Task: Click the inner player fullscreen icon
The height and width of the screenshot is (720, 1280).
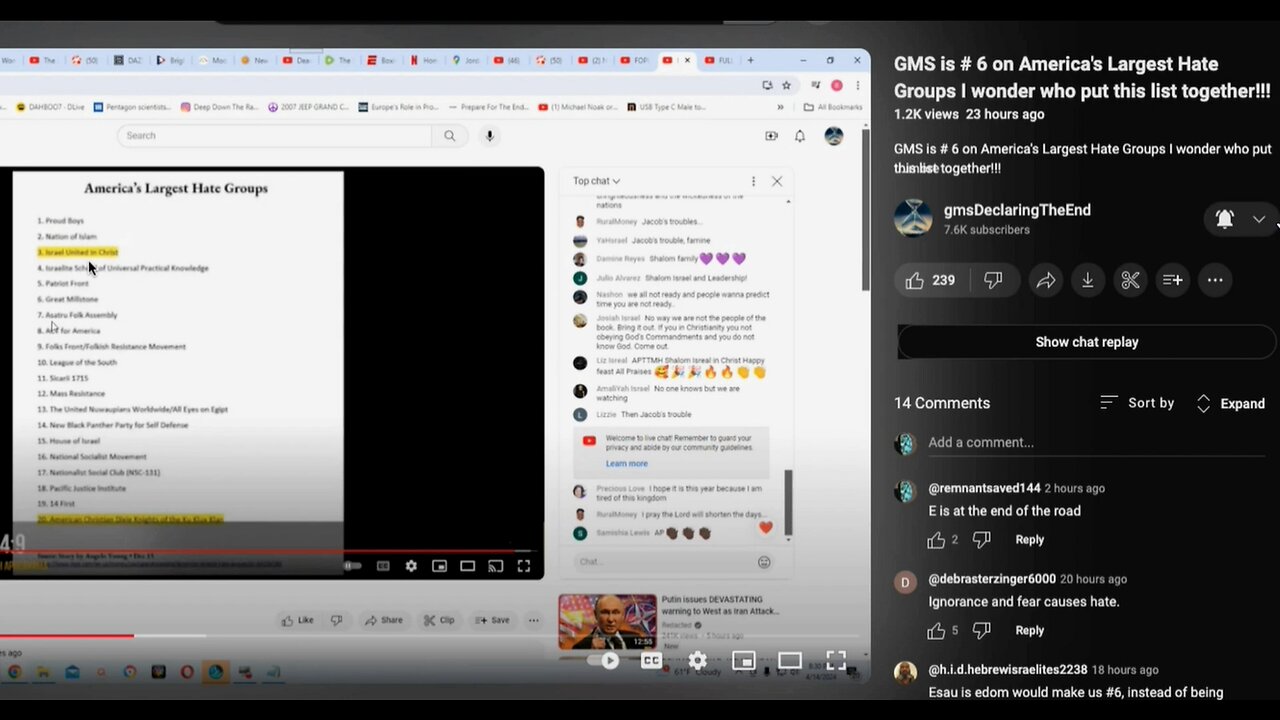Action: coord(523,566)
